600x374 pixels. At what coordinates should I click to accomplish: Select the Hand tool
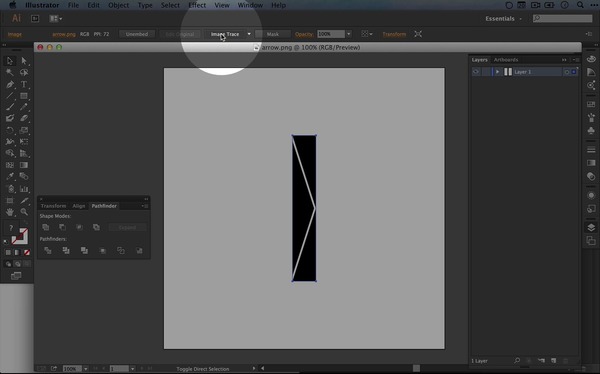(10, 212)
